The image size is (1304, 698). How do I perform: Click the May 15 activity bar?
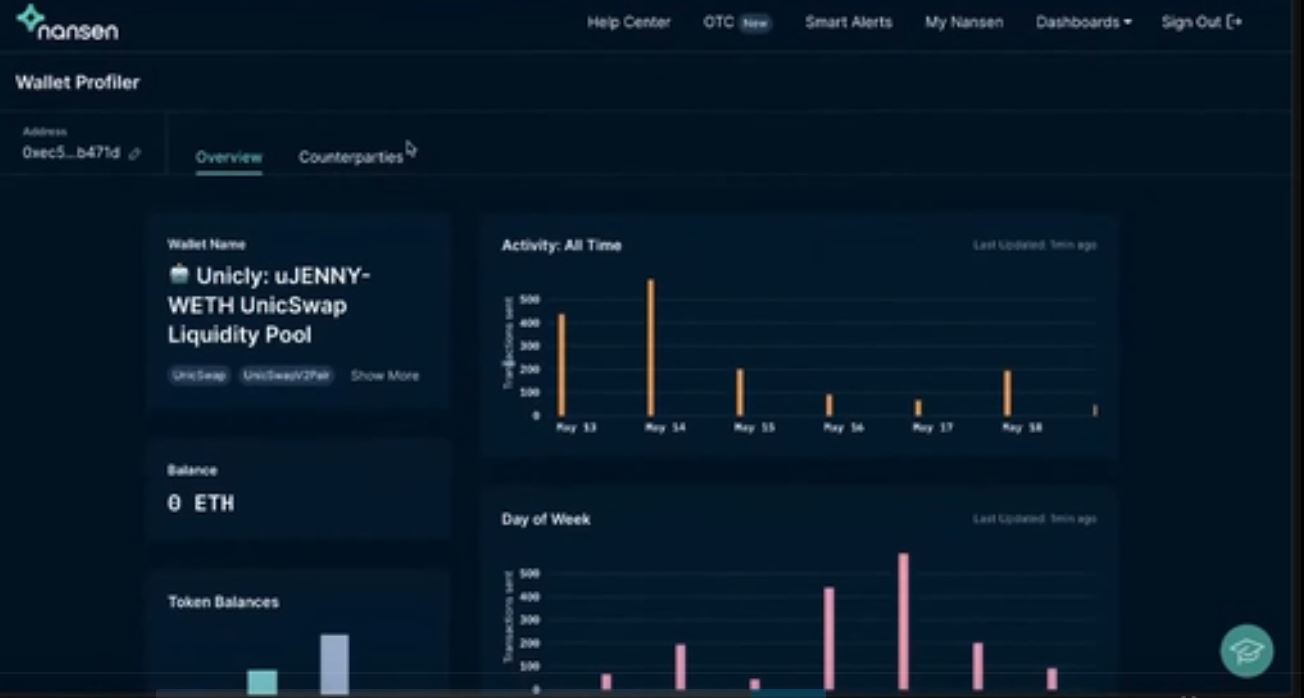point(740,392)
